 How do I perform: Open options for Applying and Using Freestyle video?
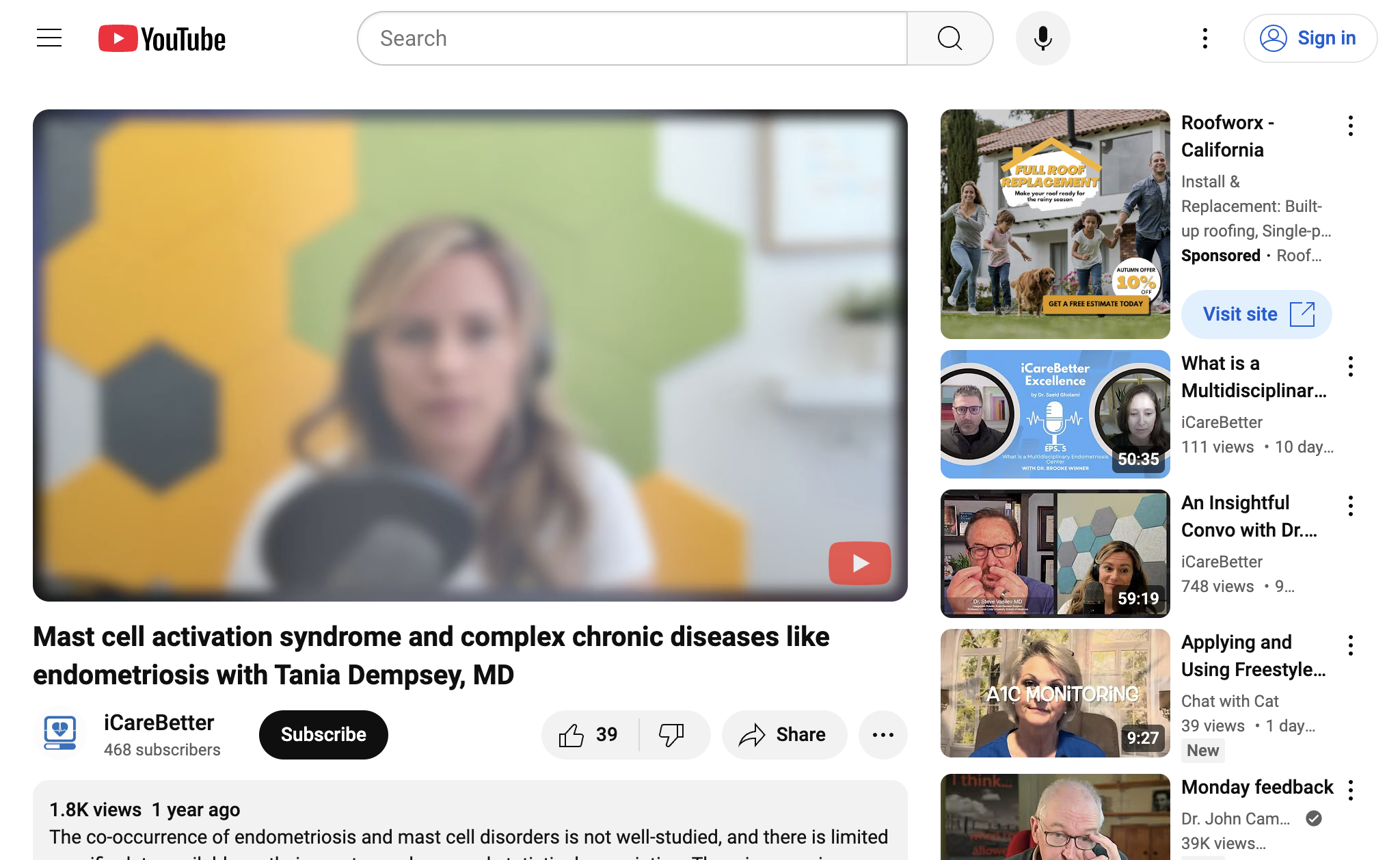1351,645
